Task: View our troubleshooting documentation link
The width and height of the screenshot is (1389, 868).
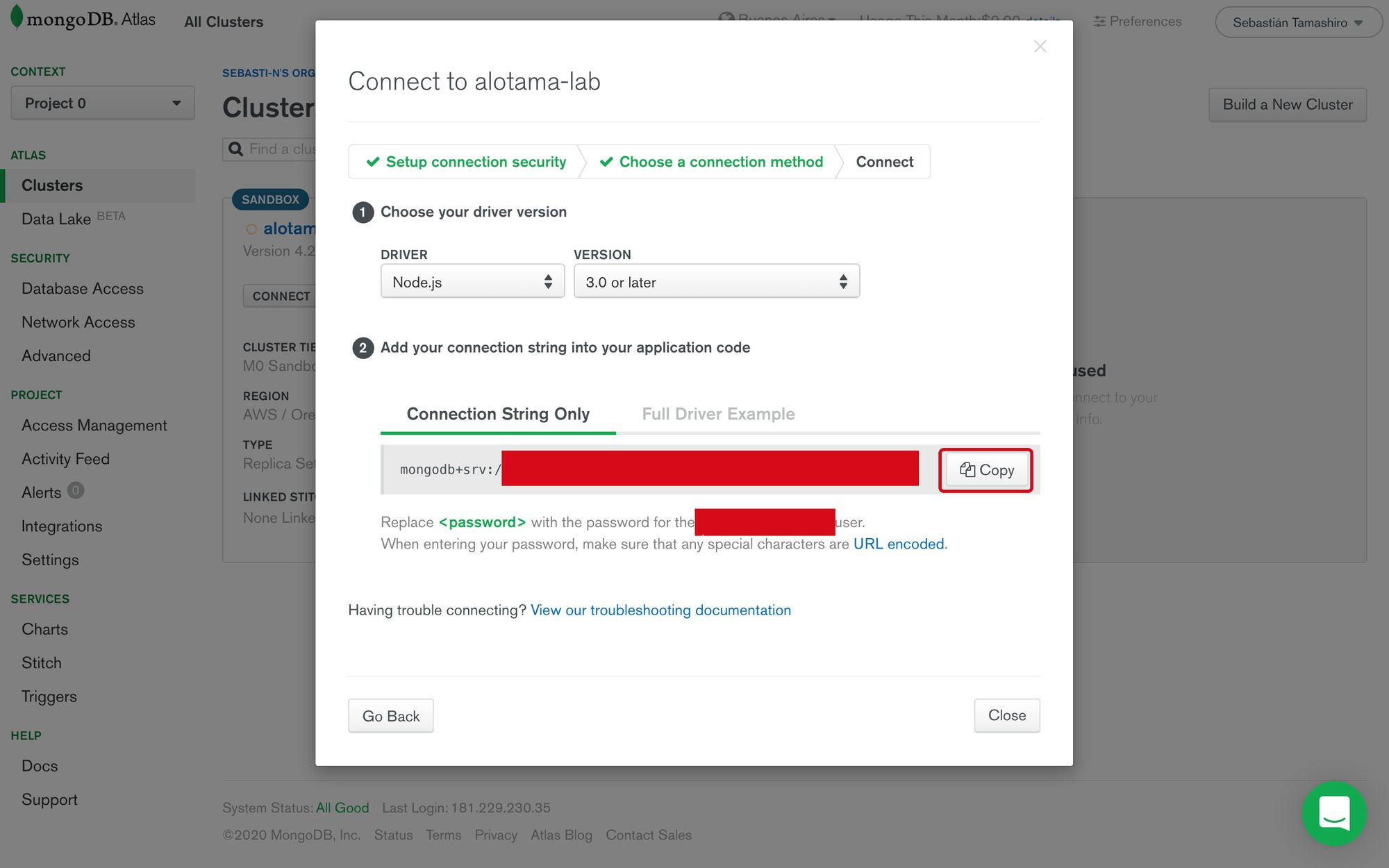Action: [660, 610]
